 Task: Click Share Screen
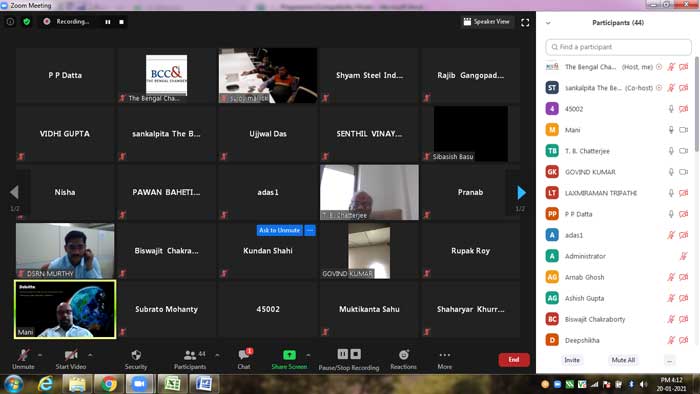click(289, 359)
